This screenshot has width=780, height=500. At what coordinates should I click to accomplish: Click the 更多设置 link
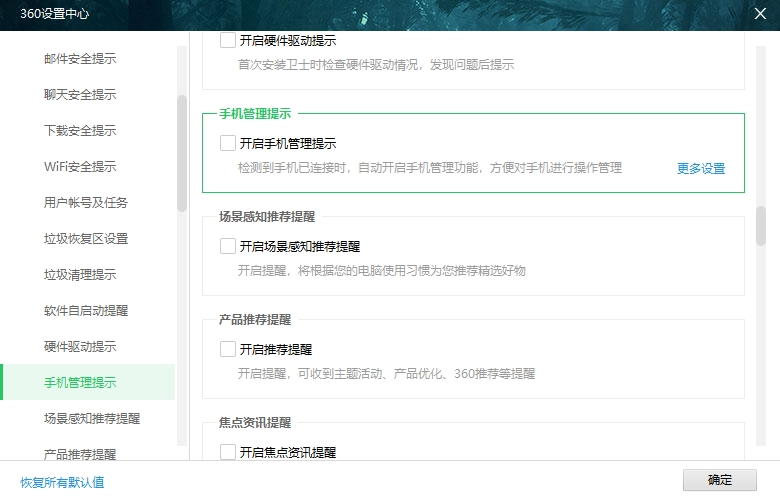(x=701, y=169)
